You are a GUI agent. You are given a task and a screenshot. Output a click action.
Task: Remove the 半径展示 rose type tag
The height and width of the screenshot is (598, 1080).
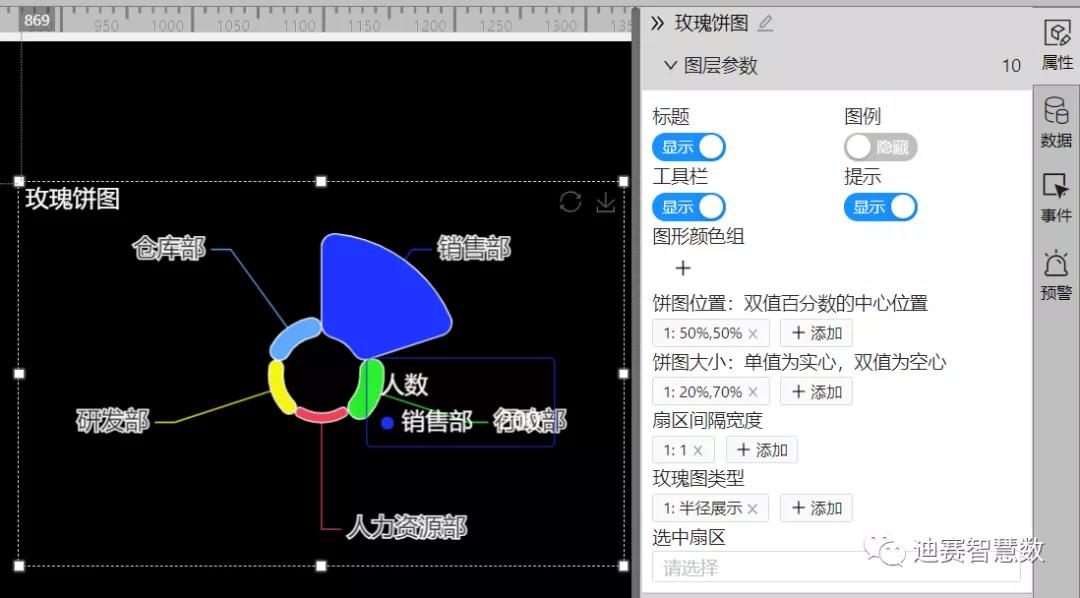752,508
